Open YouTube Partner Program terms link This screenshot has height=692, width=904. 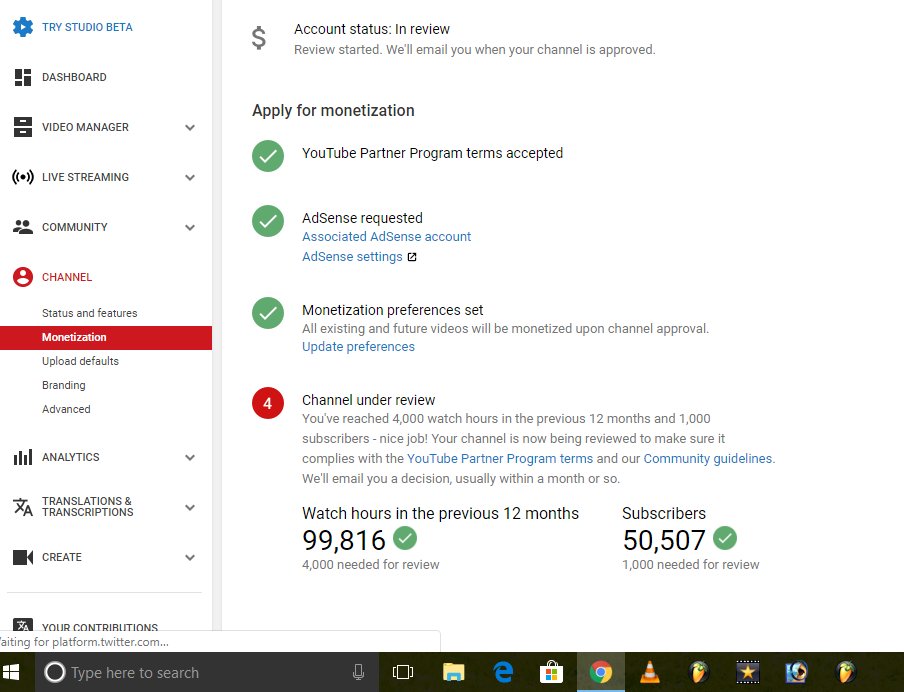click(x=500, y=458)
